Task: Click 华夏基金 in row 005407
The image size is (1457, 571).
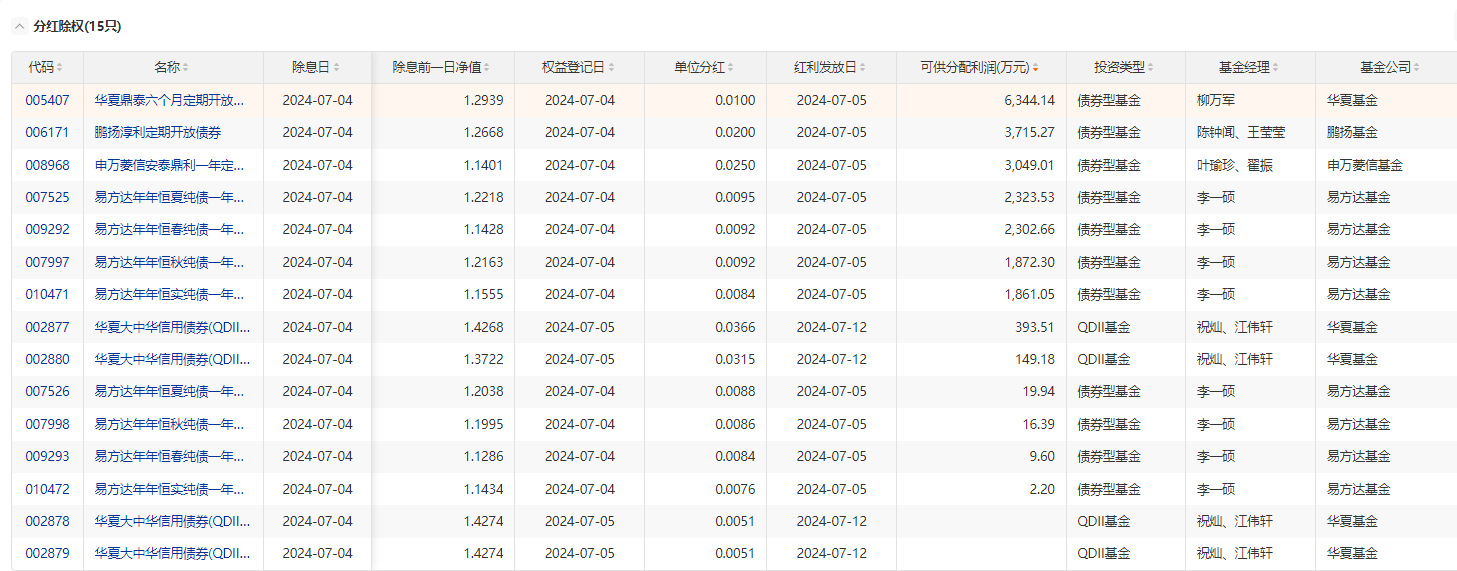Action: (1352, 100)
